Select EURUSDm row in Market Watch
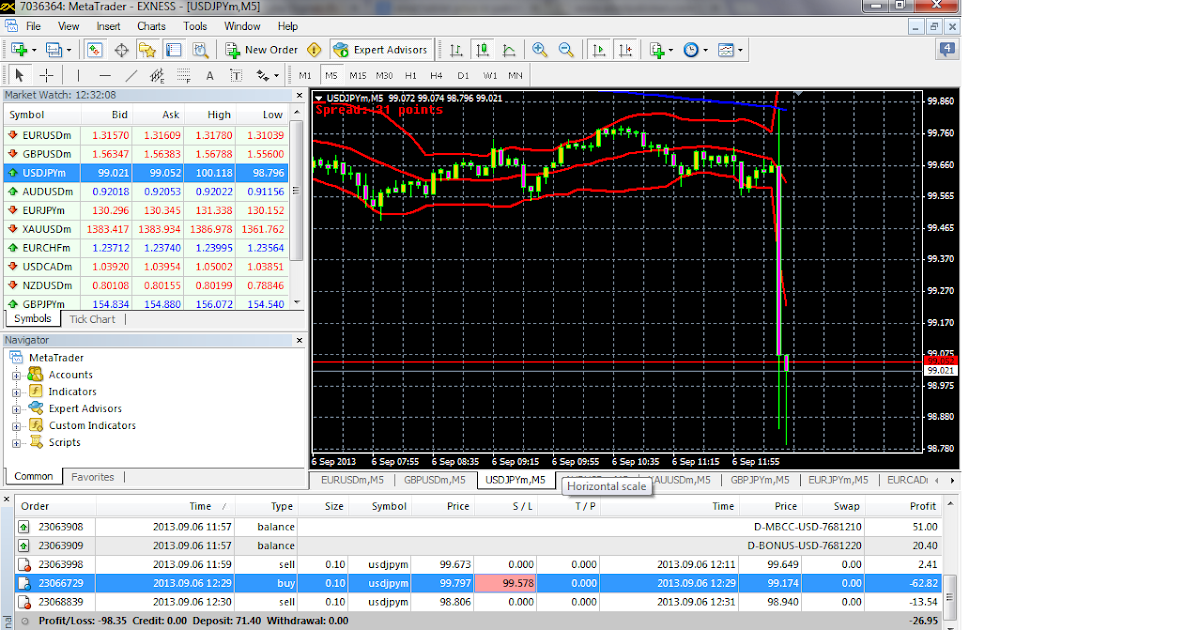 [146, 135]
